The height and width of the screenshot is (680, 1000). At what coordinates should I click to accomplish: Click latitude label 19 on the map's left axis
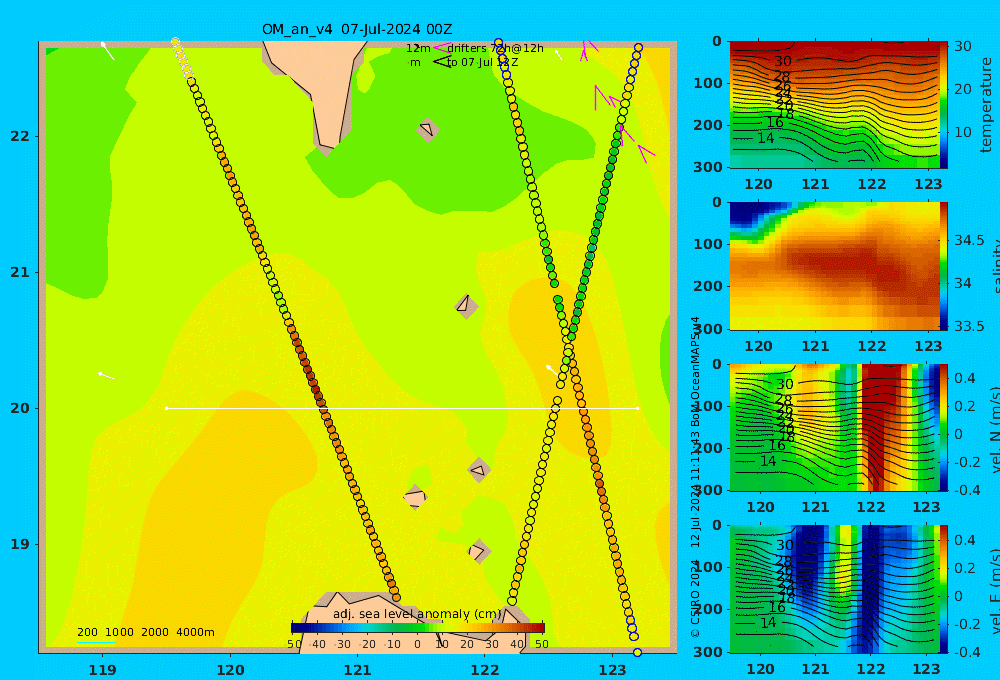coord(20,544)
